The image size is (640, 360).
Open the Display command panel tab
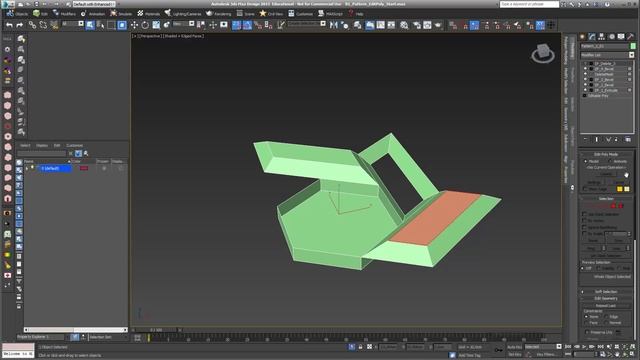tap(621, 37)
